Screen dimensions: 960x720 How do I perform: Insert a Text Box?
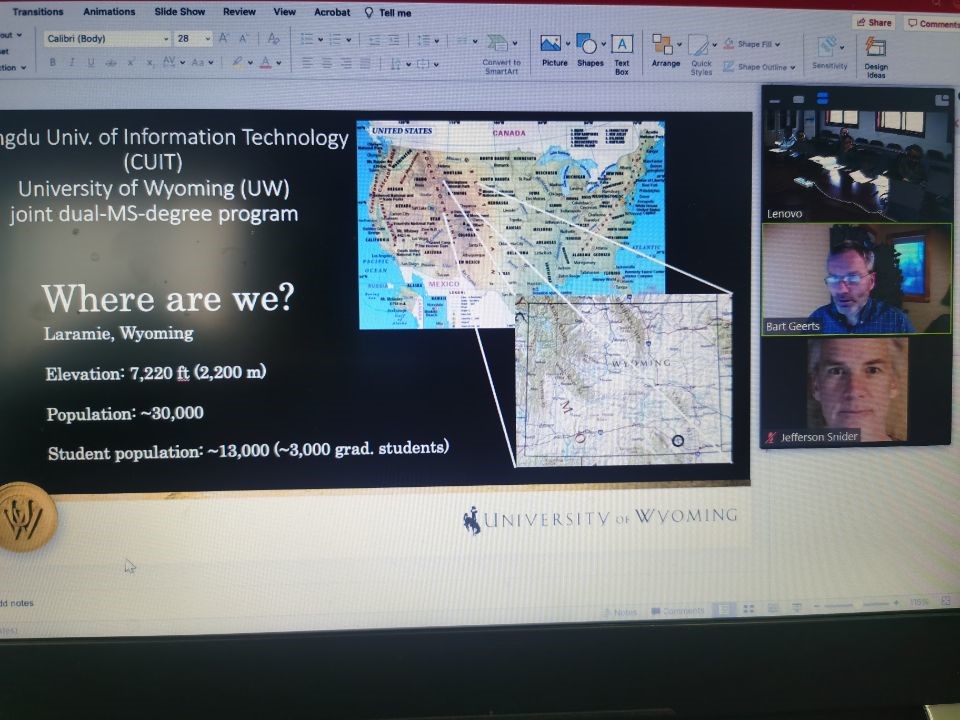622,54
